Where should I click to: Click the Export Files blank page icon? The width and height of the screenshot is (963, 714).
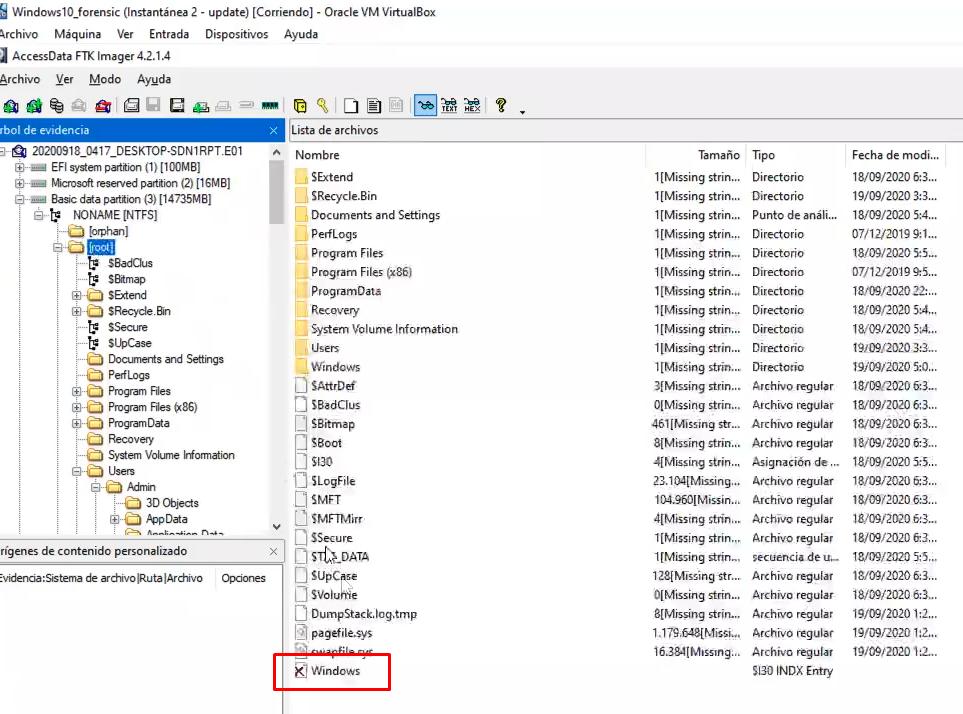[x=351, y=106]
